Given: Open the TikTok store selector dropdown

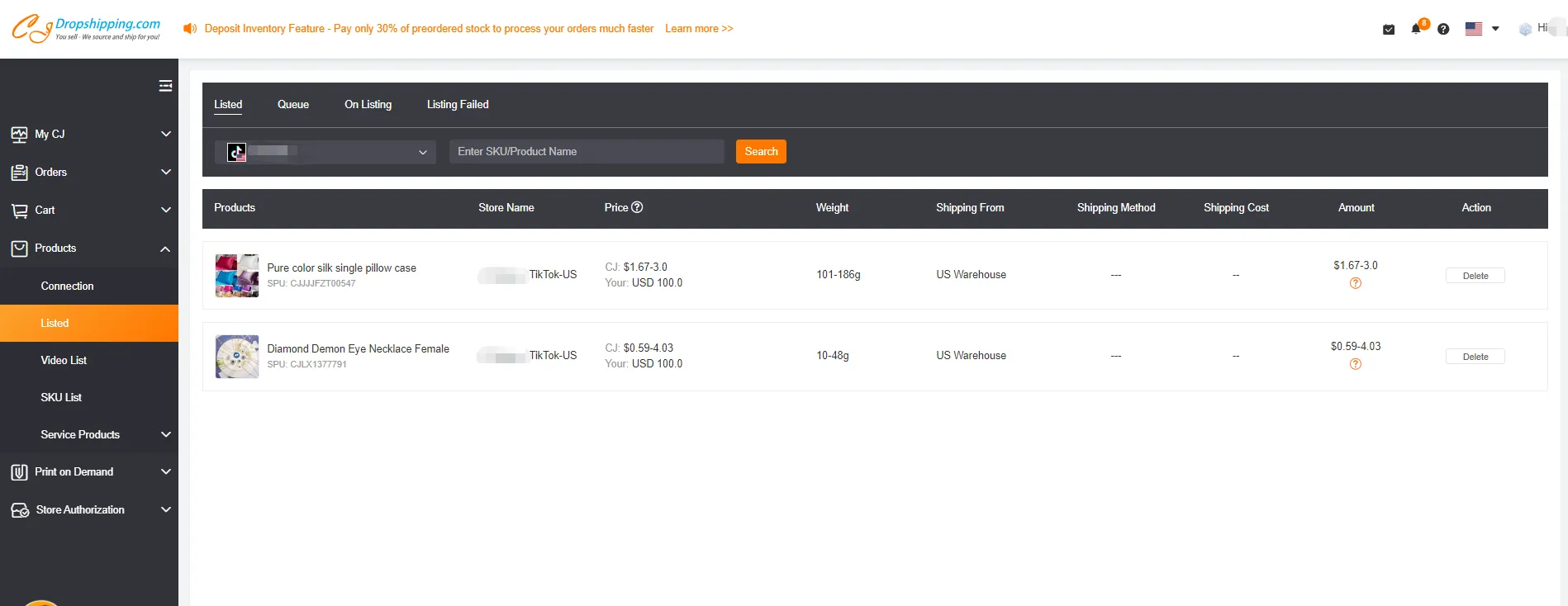Looking at the screenshot, I should pos(325,152).
